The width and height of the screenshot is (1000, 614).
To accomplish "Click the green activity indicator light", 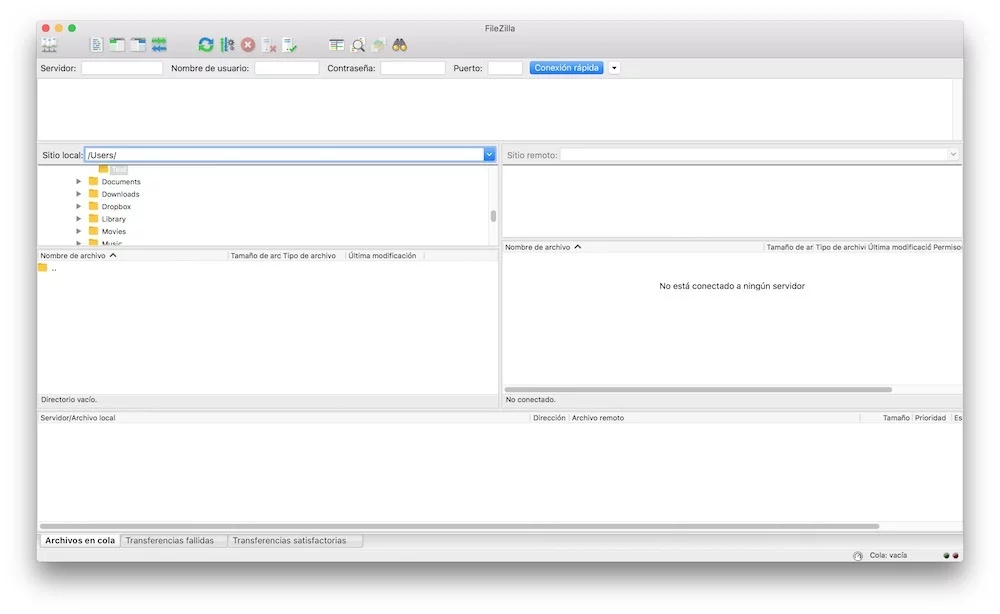I will point(946,556).
